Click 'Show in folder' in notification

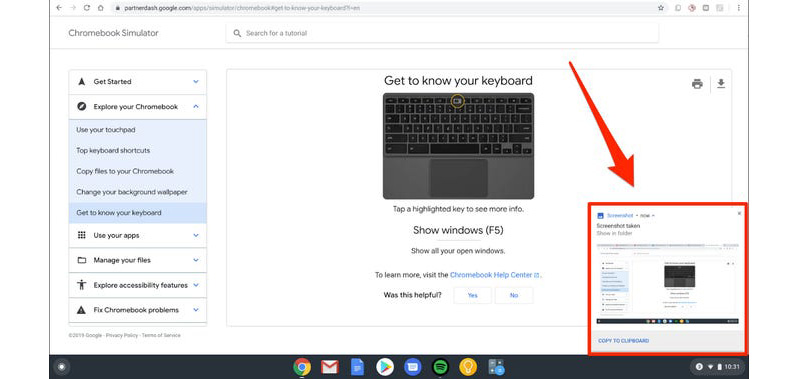pyautogui.click(x=615, y=233)
